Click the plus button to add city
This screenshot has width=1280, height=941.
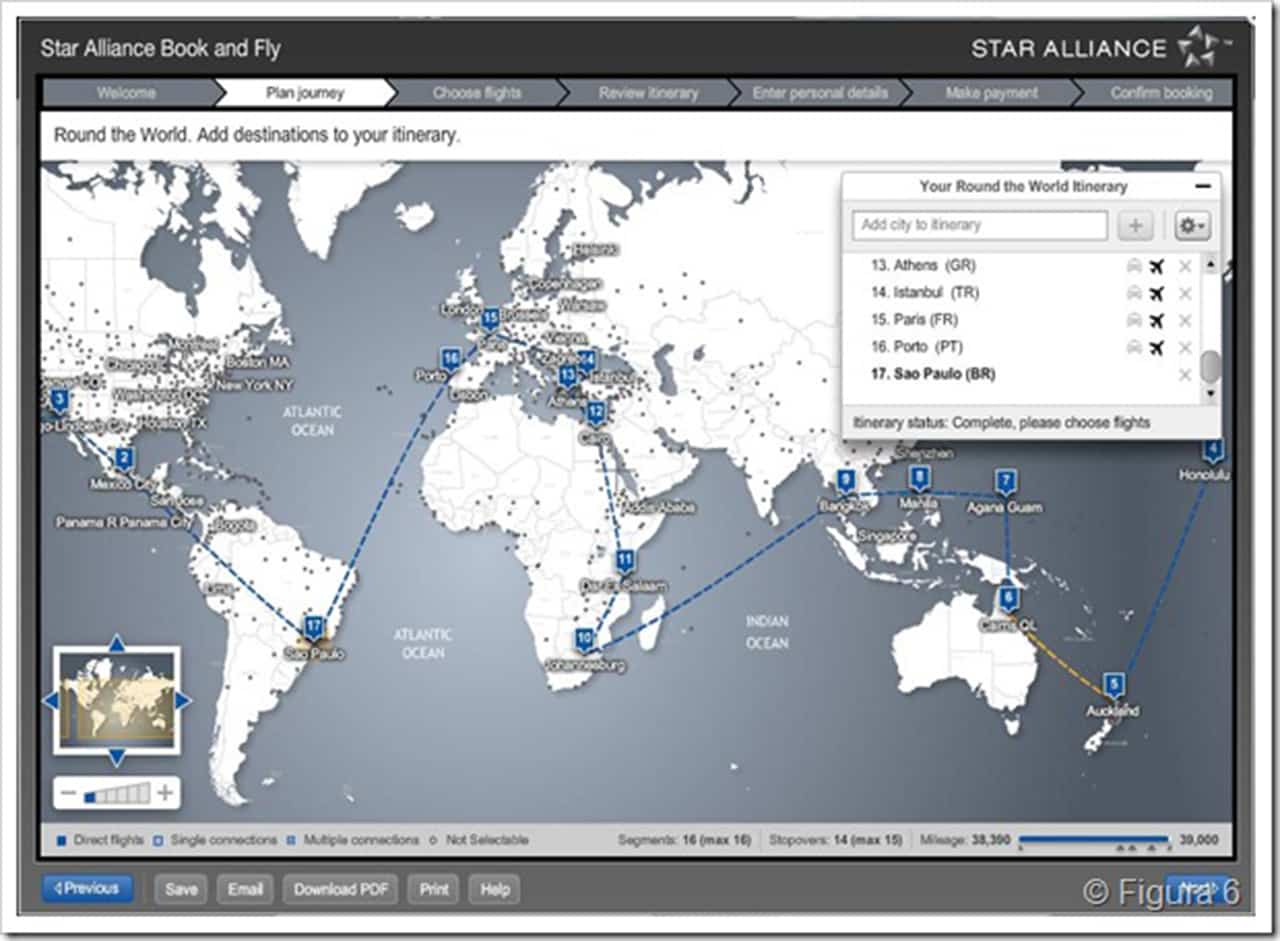pyautogui.click(x=1135, y=226)
